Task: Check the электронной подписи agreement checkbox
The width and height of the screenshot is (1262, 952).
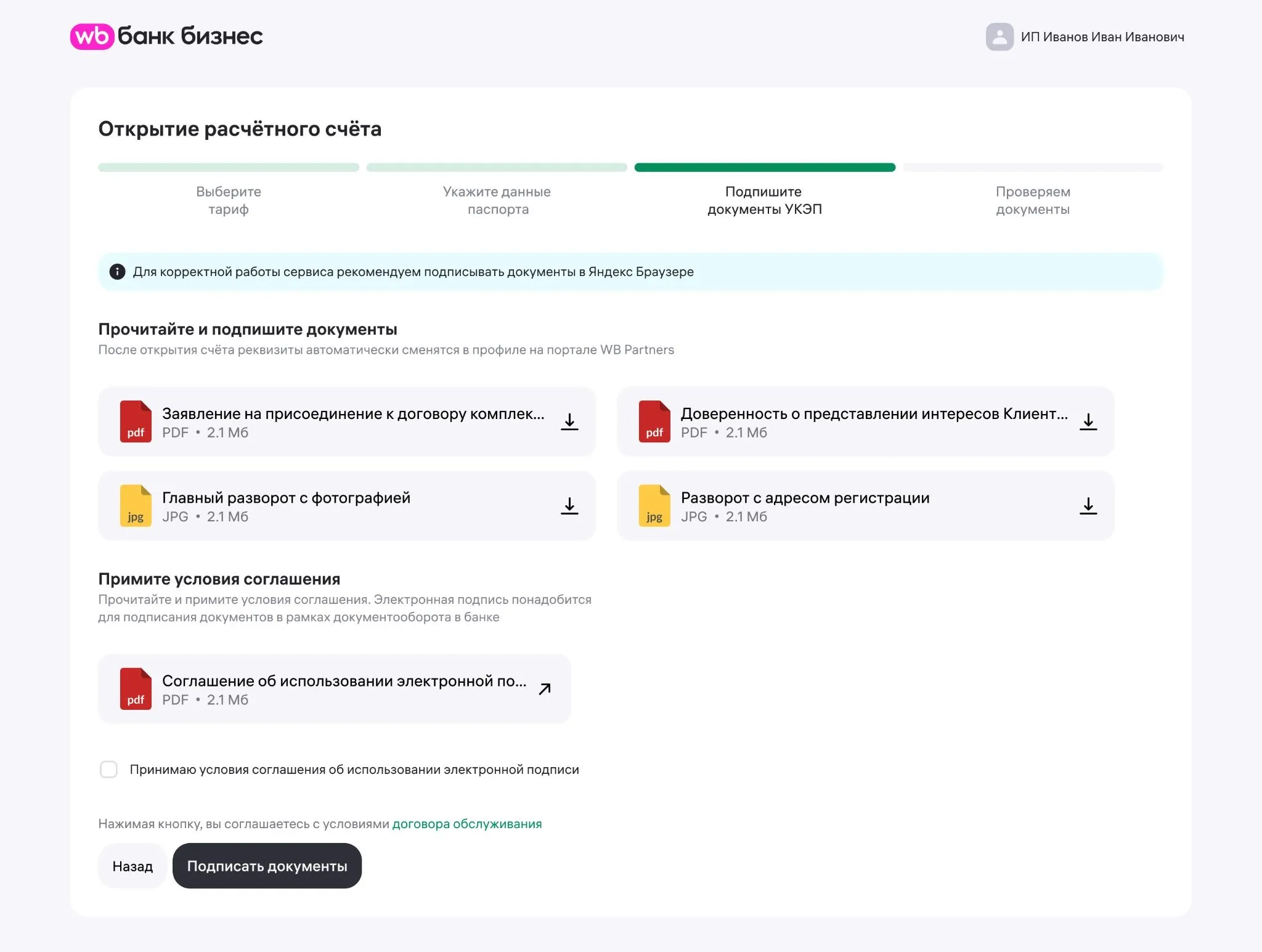Action: (108, 770)
